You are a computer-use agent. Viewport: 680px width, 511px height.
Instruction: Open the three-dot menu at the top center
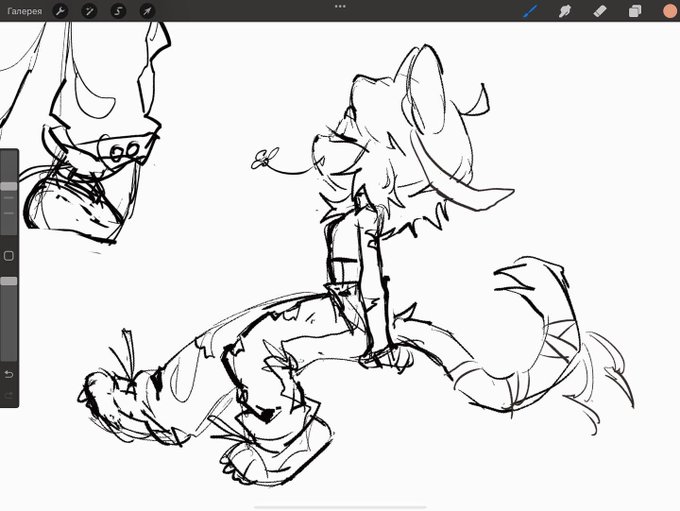340,7
